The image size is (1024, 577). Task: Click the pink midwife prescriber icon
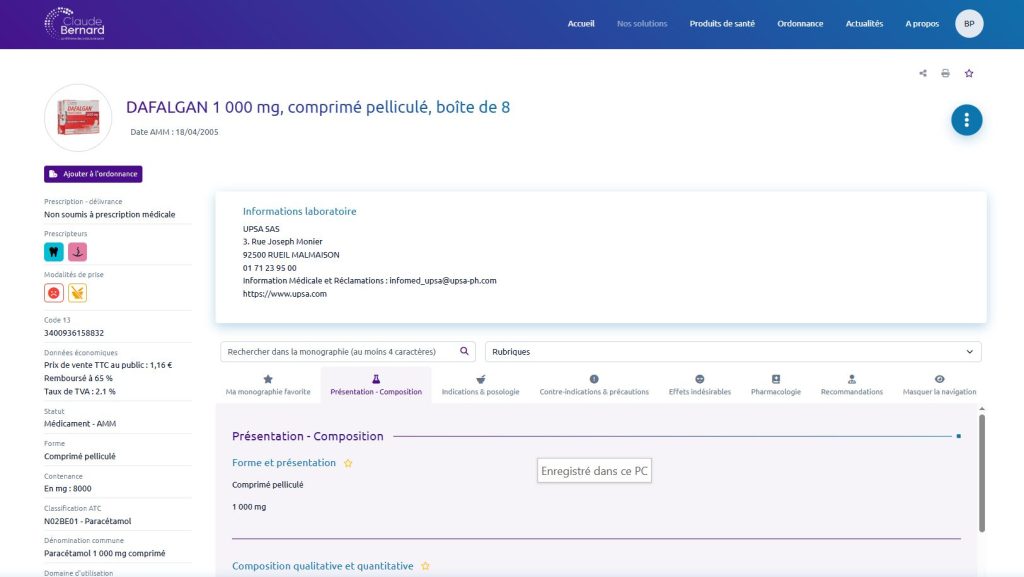78,252
